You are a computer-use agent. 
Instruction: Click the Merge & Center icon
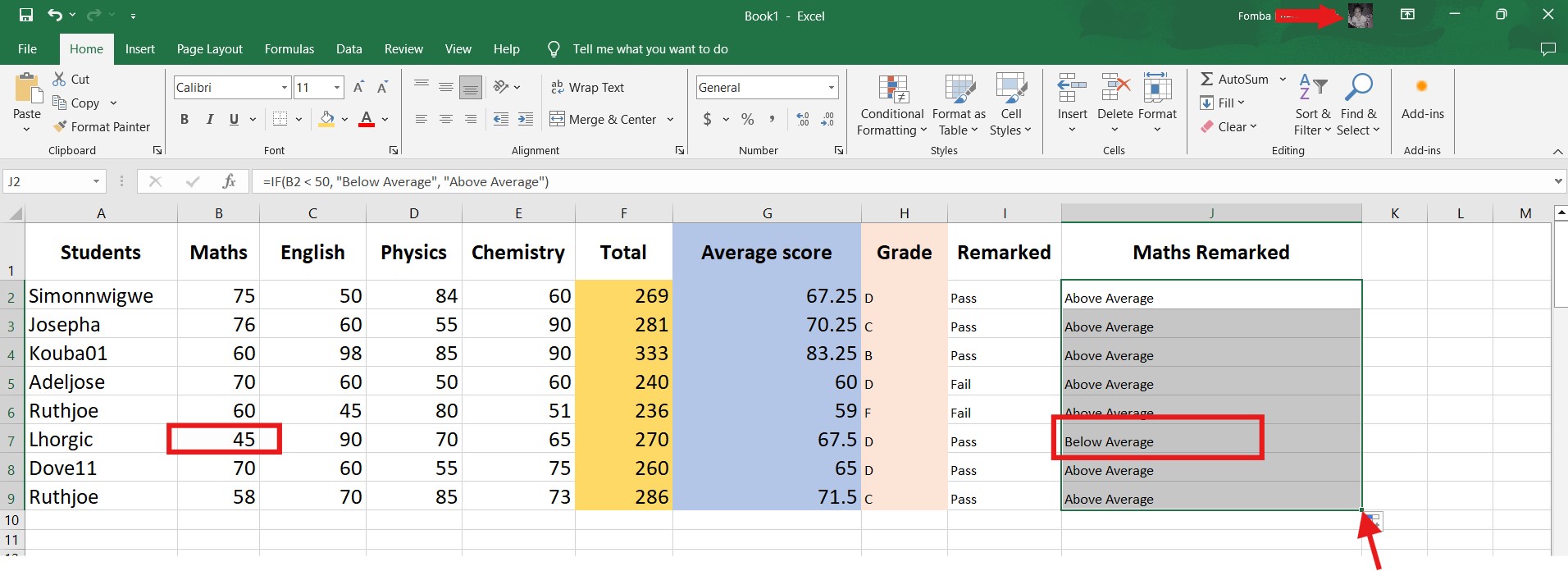pyautogui.click(x=558, y=120)
